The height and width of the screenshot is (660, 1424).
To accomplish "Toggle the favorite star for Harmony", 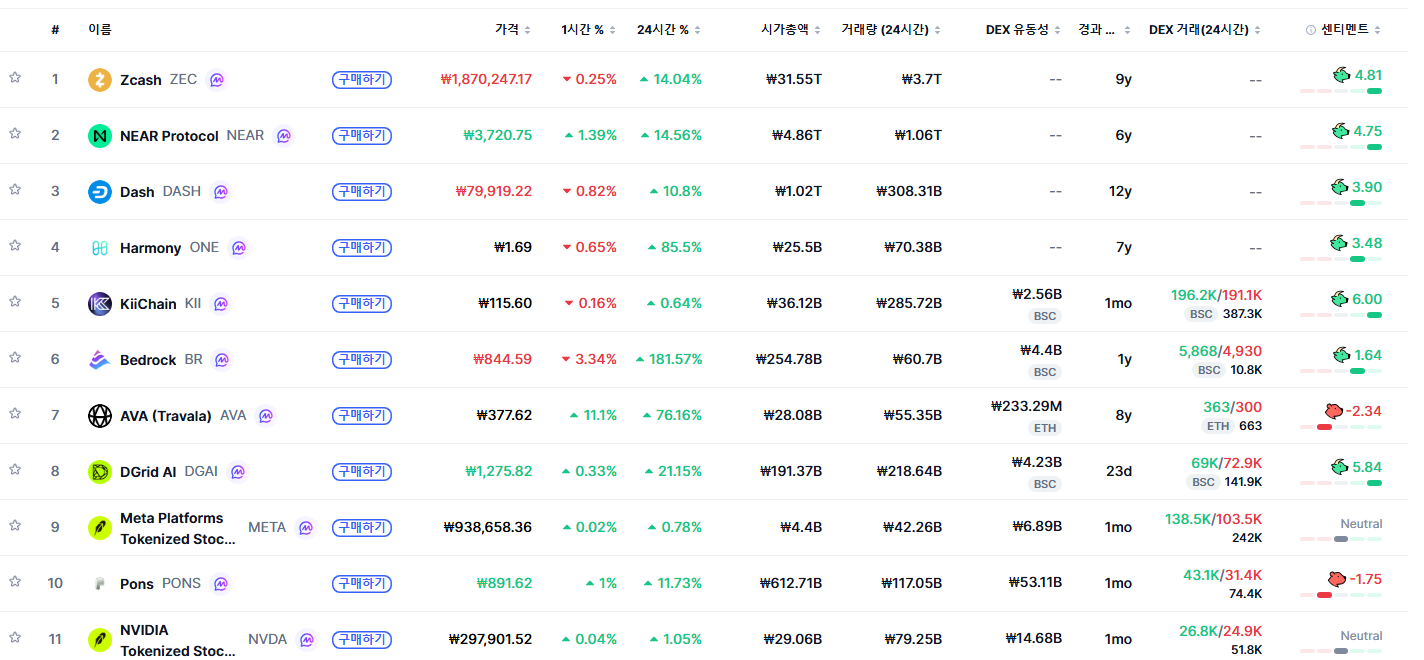I will tap(15, 246).
